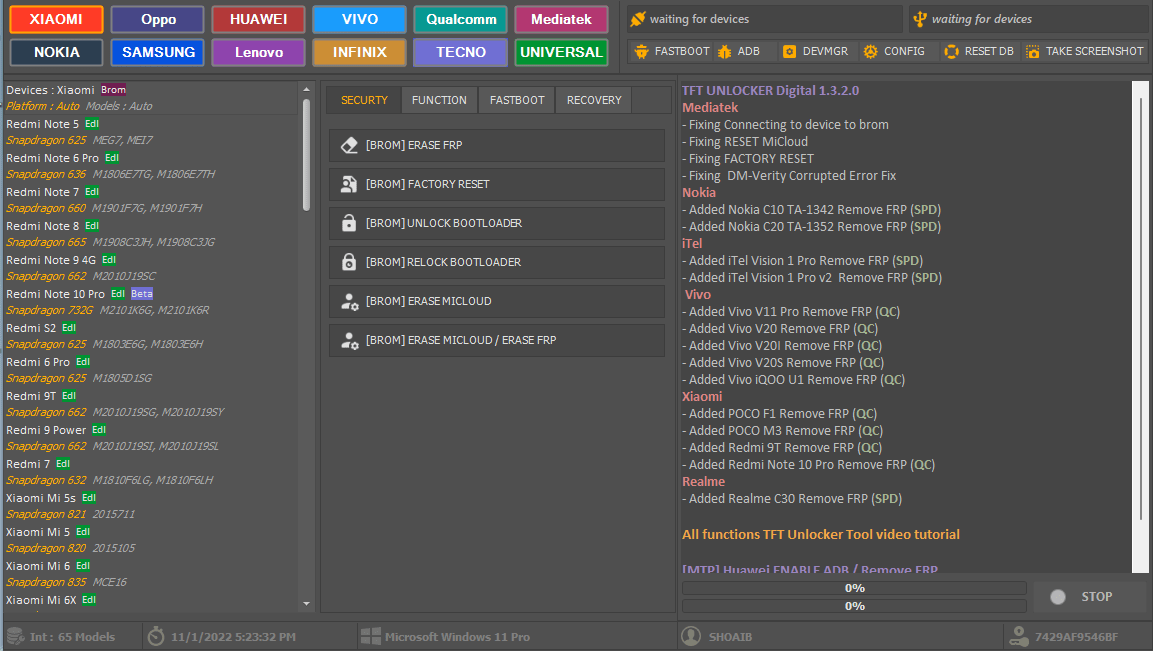Run the [BROM] ERASE FRP operation
1153x651 pixels.
[497, 144]
